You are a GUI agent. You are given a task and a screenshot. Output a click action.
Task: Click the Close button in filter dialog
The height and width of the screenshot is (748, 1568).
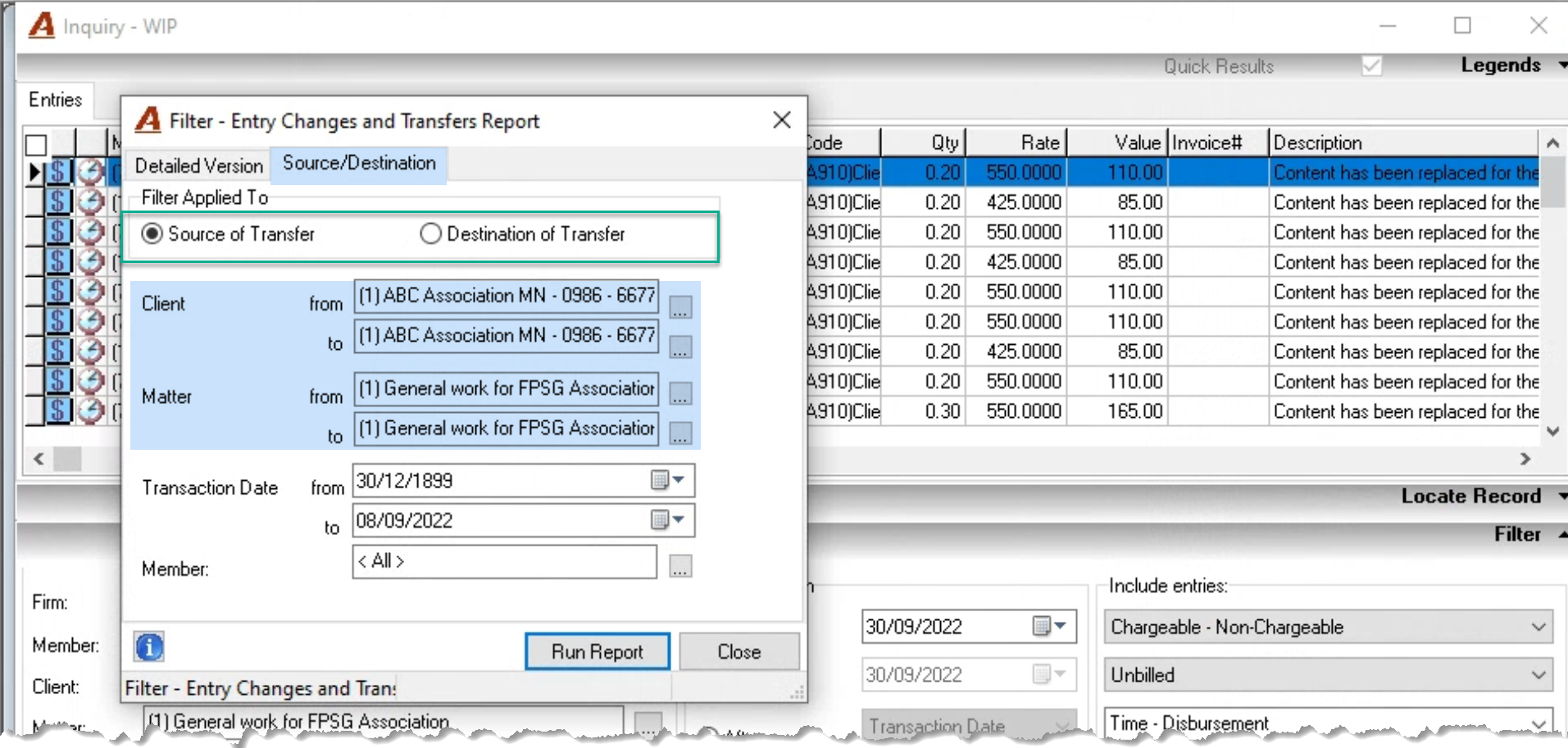coord(739,651)
